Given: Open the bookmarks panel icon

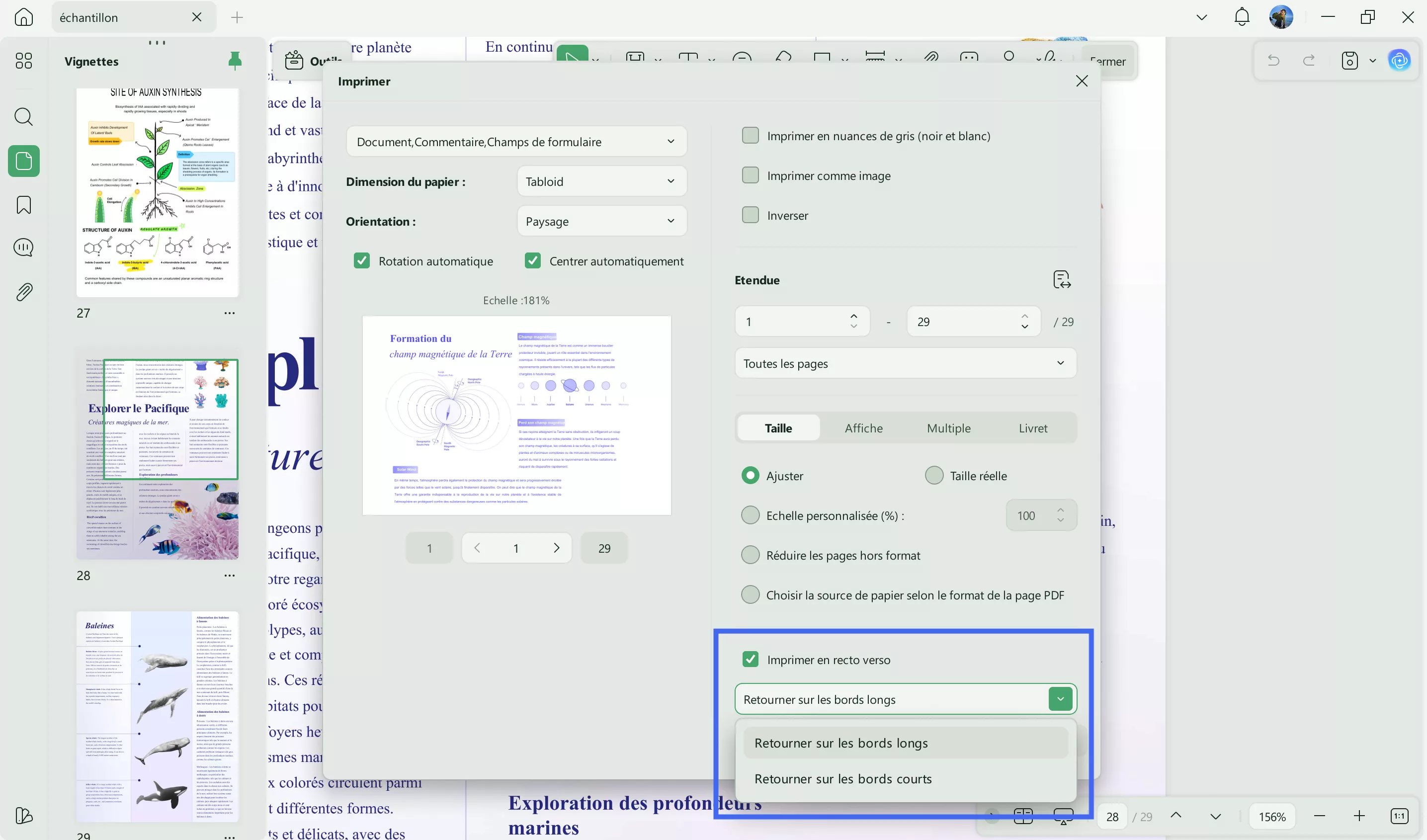Looking at the screenshot, I should click(x=23, y=204).
